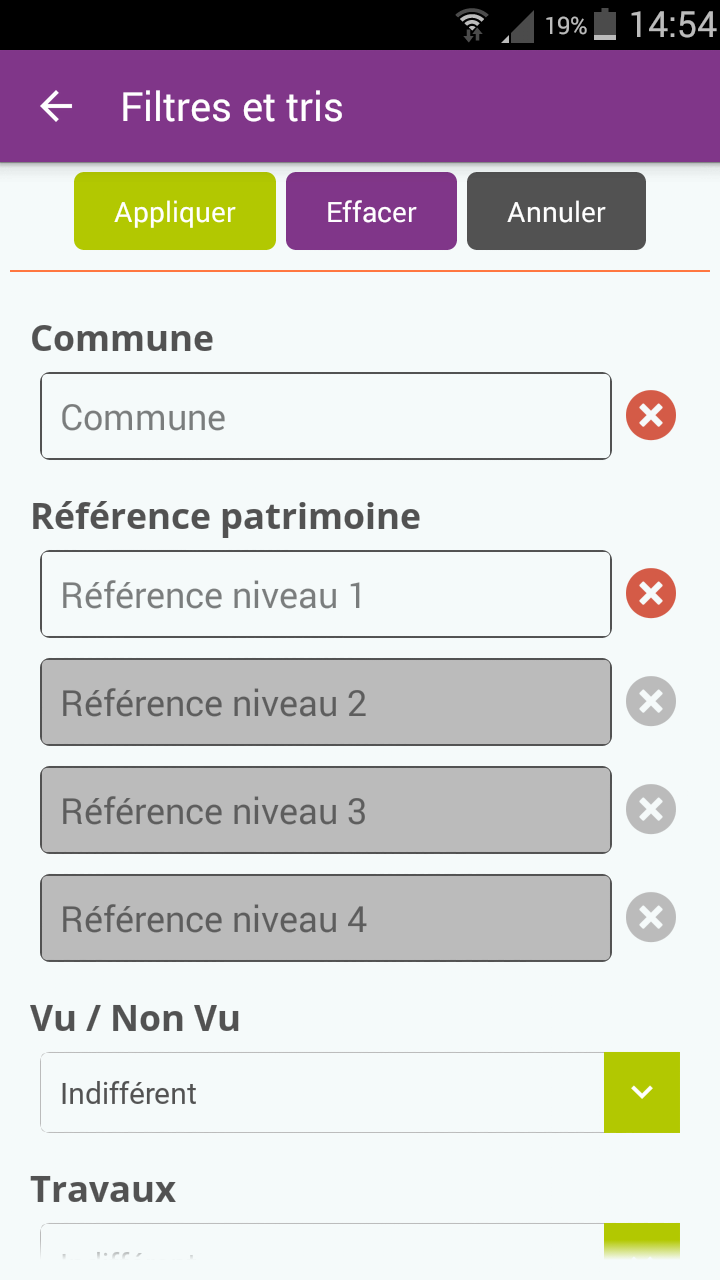Focus the Référence niveau 1 field
720x1280 pixels.
[x=326, y=594]
